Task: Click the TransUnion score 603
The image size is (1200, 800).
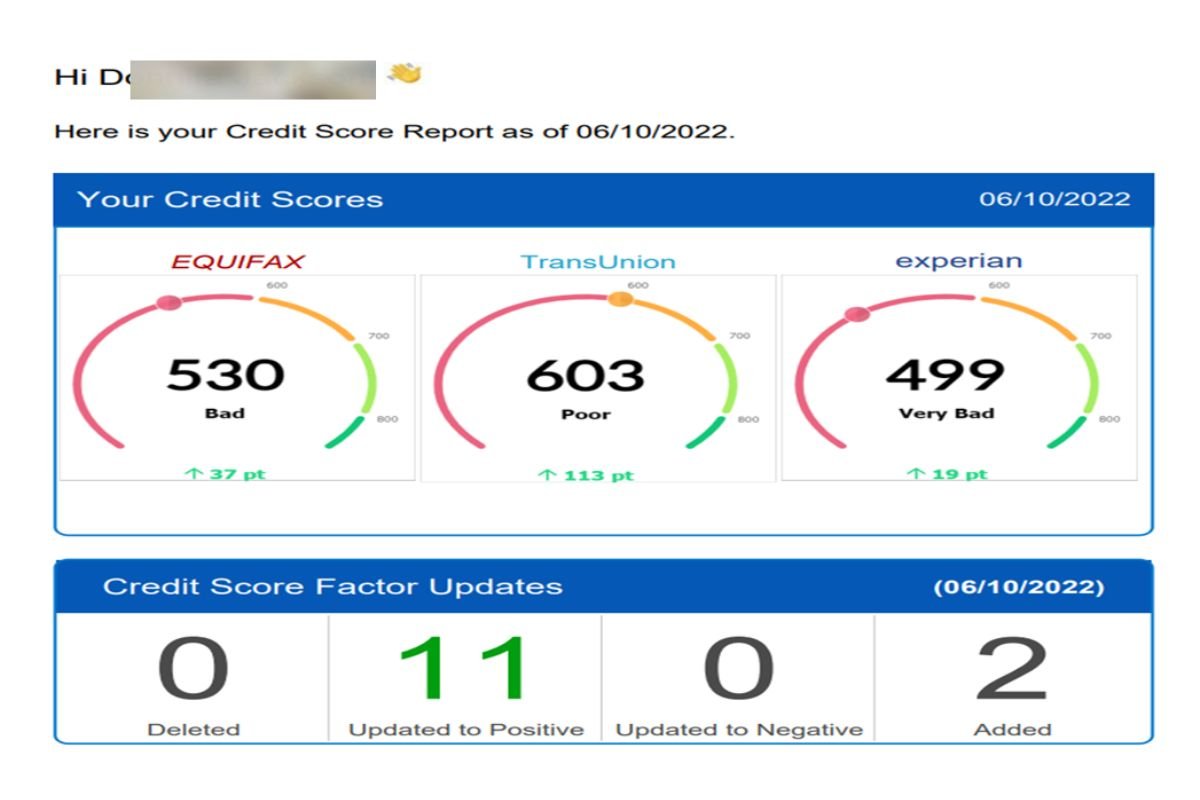Action: pyautogui.click(x=586, y=375)
